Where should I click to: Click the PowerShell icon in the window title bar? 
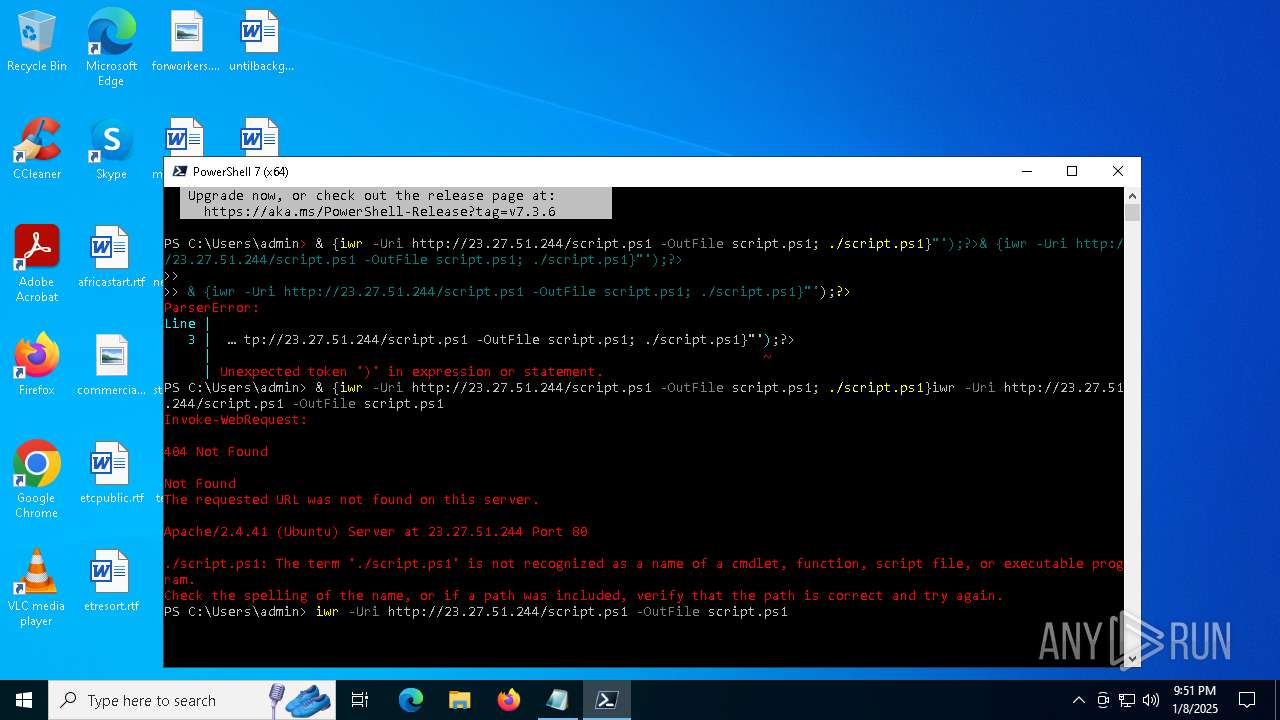179,171
